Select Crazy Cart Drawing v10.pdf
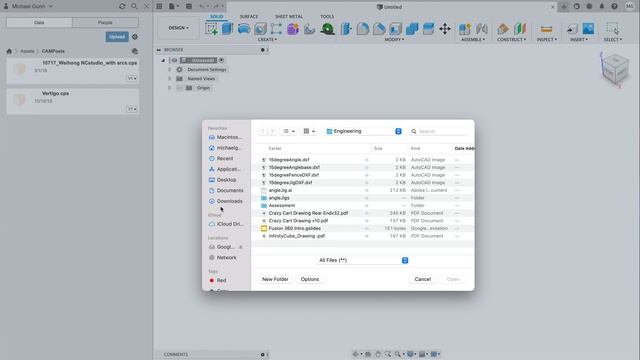 point(363,221)
